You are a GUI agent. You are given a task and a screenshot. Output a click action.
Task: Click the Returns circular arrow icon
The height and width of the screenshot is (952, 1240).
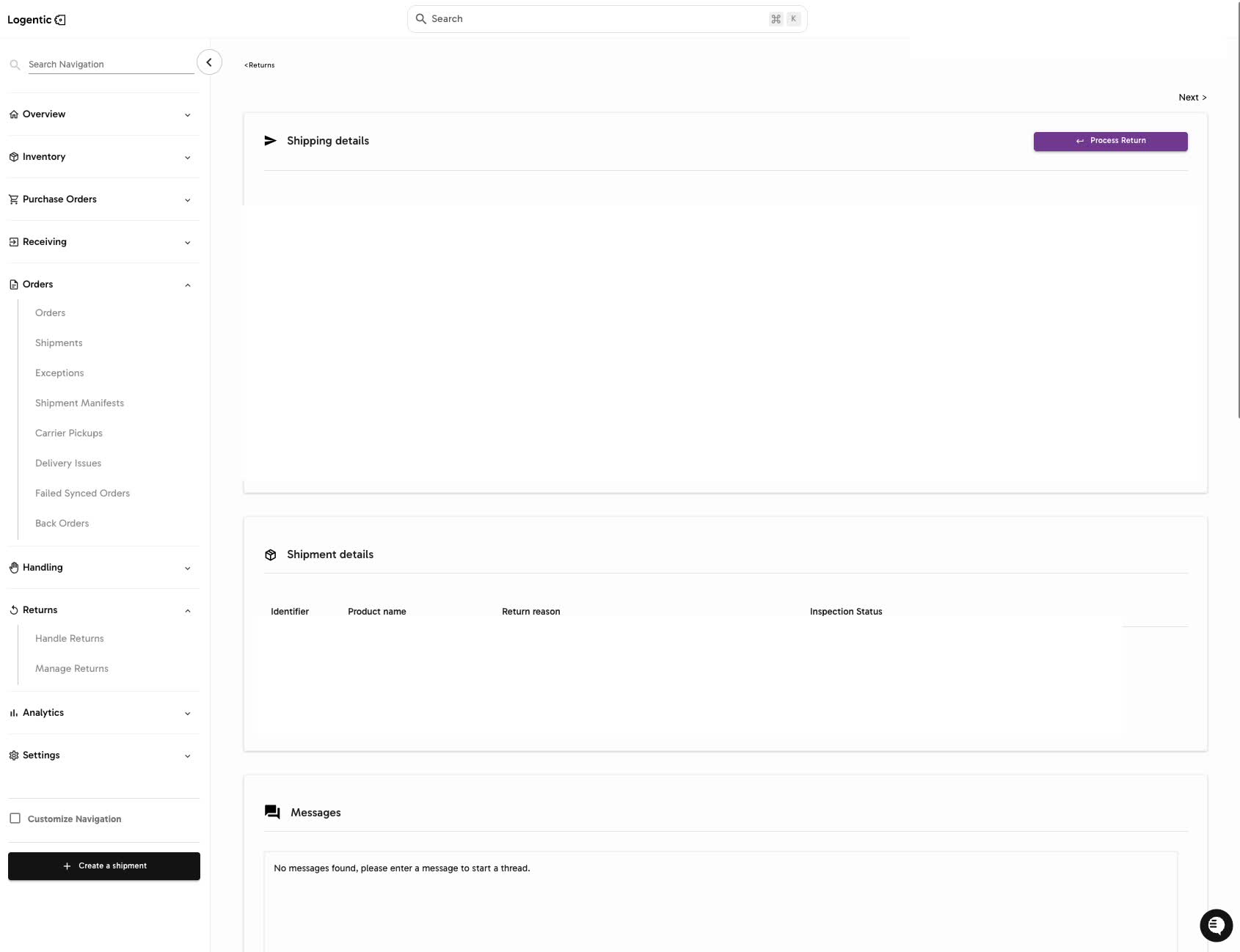[14, 610]
